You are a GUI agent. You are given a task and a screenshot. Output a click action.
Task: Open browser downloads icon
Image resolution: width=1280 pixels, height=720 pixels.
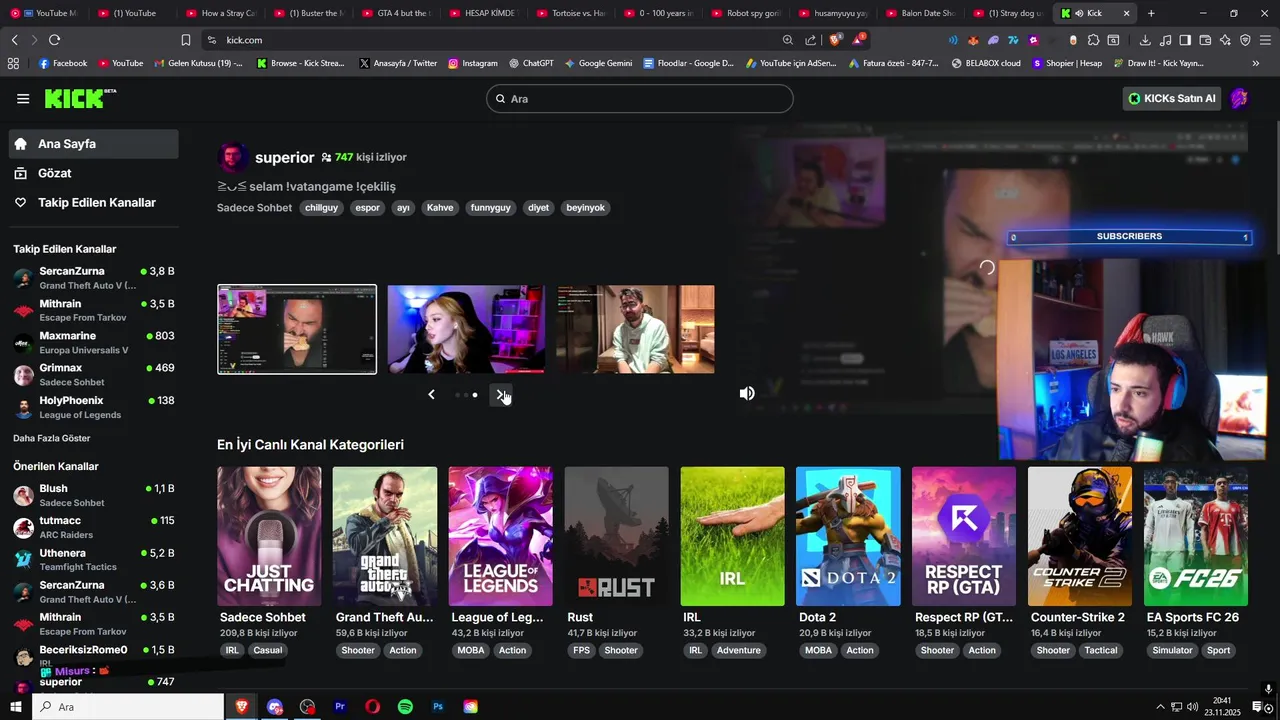[1145, 40]
